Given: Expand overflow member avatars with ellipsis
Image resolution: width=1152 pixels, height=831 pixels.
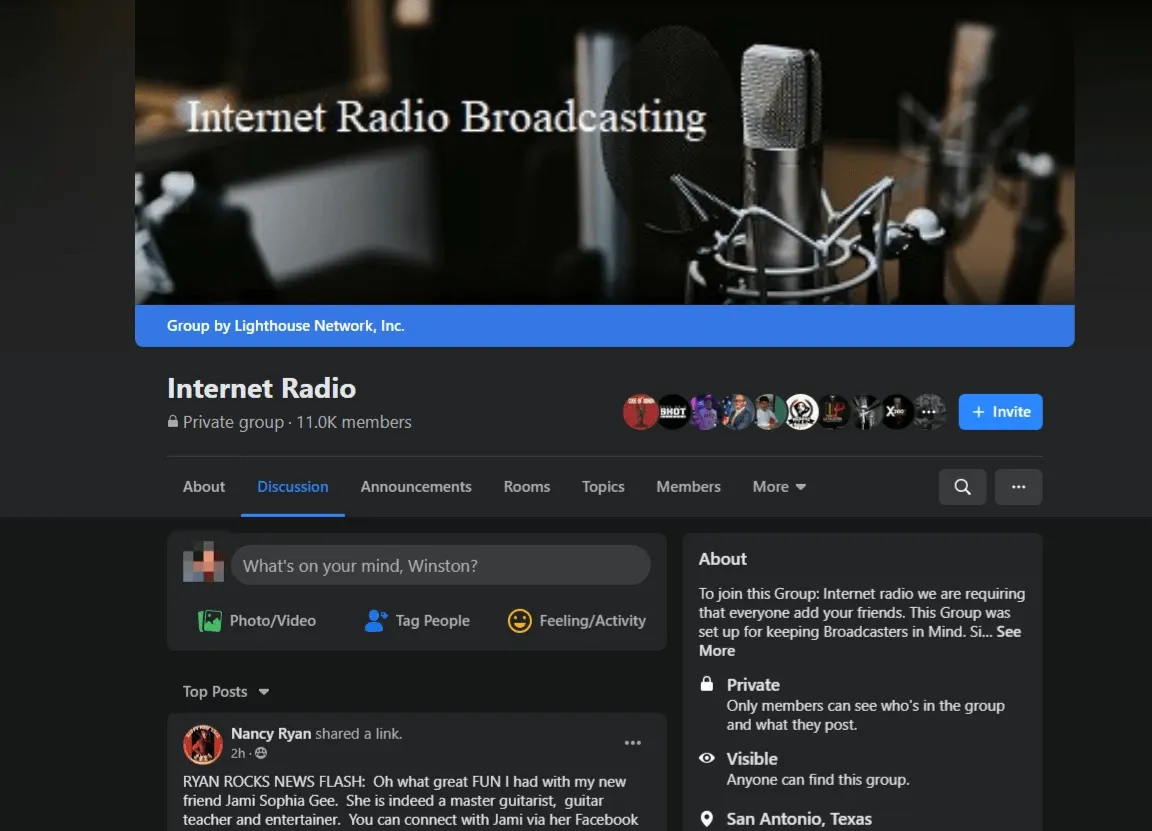Looking at the screenshot, I should [929, 411].
